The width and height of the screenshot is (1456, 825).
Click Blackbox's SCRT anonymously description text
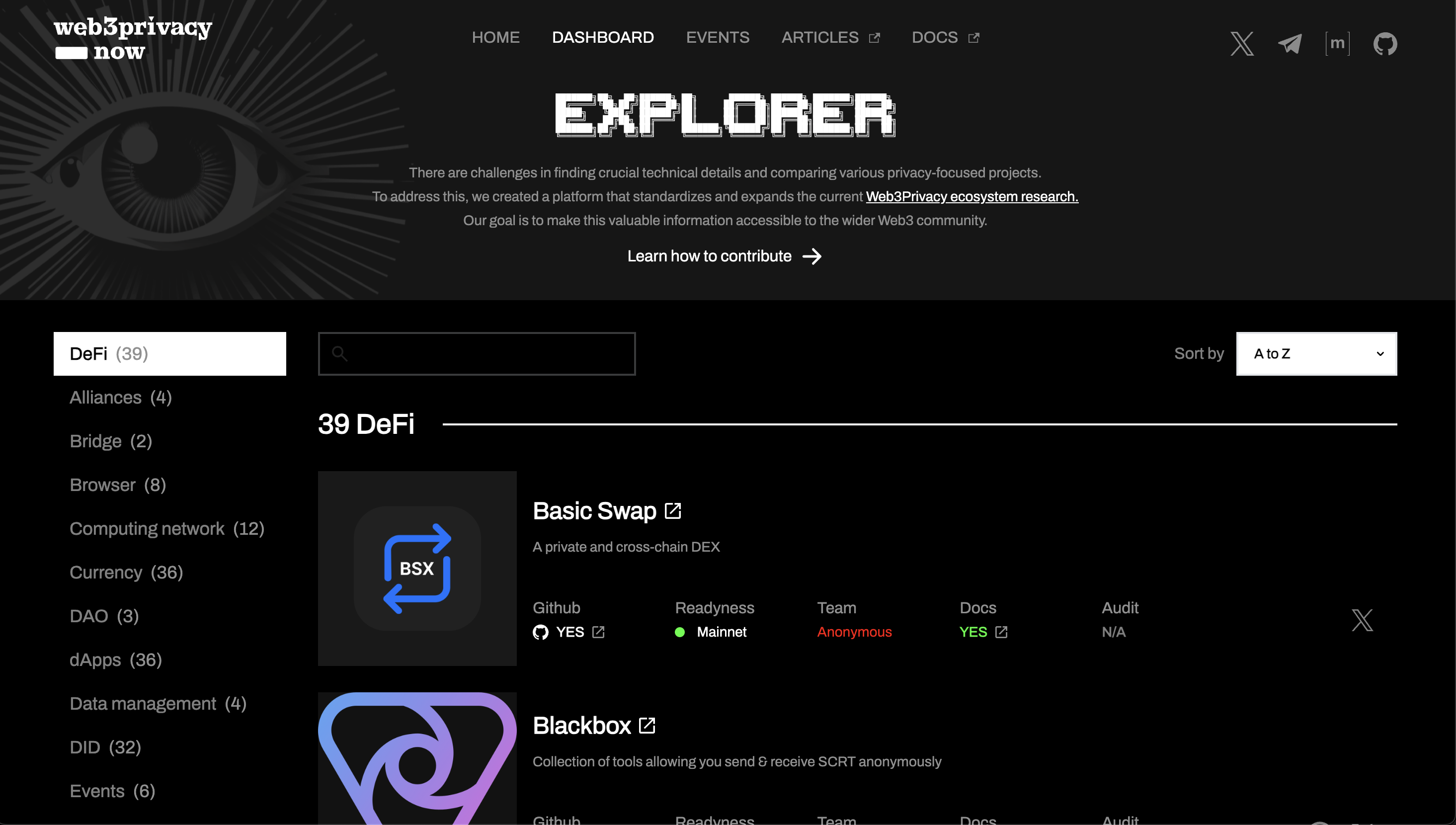[736, 761]
